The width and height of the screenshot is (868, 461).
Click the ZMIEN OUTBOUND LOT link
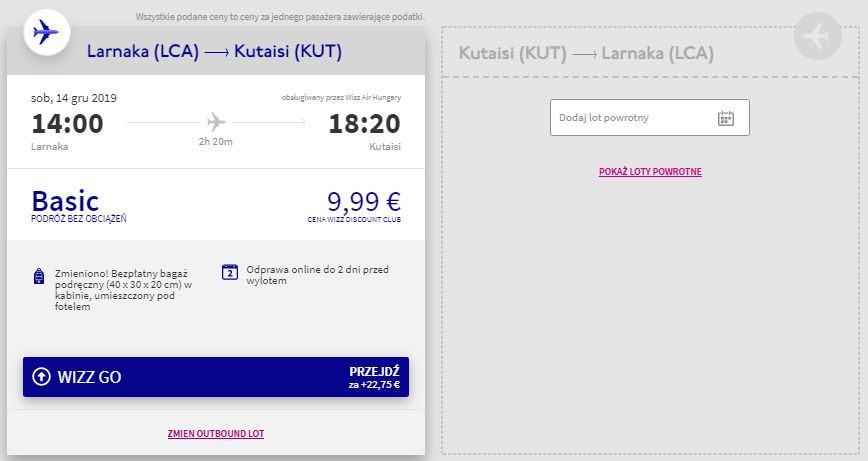click(x=215, y=434)
